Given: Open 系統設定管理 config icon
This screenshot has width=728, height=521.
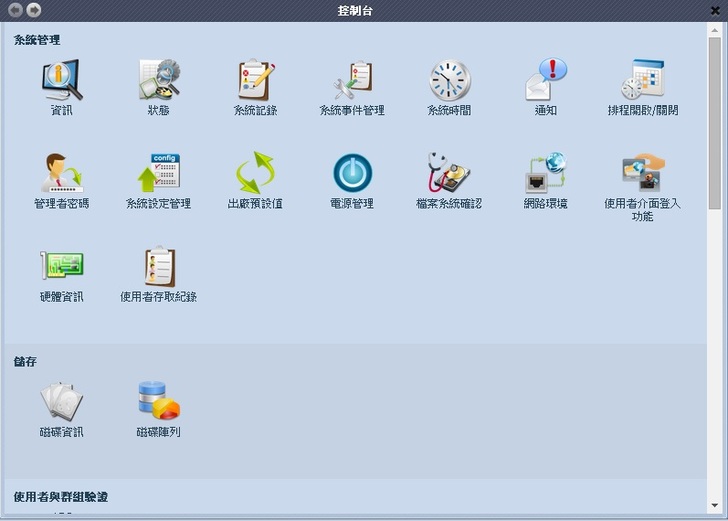Looking at the screenshot, I should point(159,173).
